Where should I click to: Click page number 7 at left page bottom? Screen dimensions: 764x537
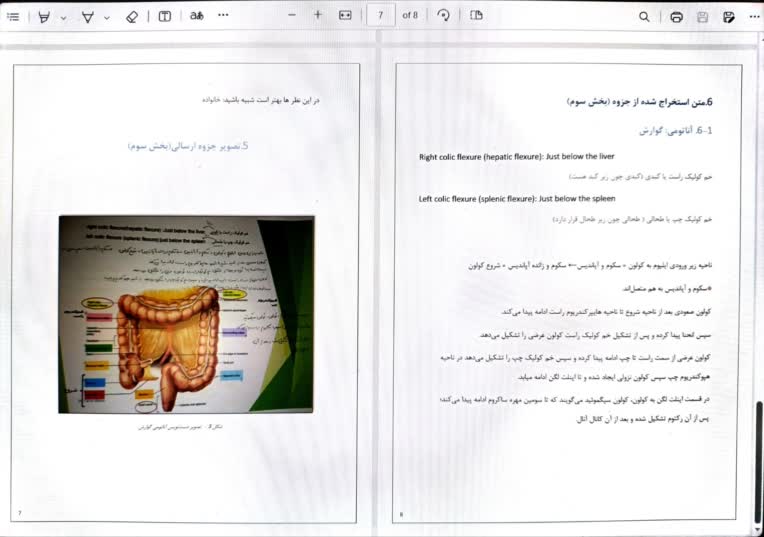coord(20,513)
